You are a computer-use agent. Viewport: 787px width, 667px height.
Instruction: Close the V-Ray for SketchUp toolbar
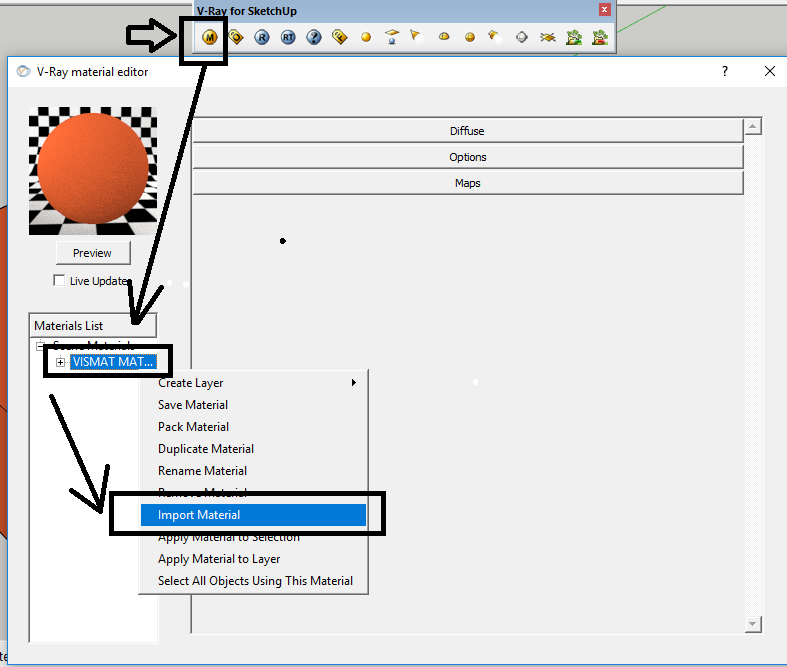(605, 10)
